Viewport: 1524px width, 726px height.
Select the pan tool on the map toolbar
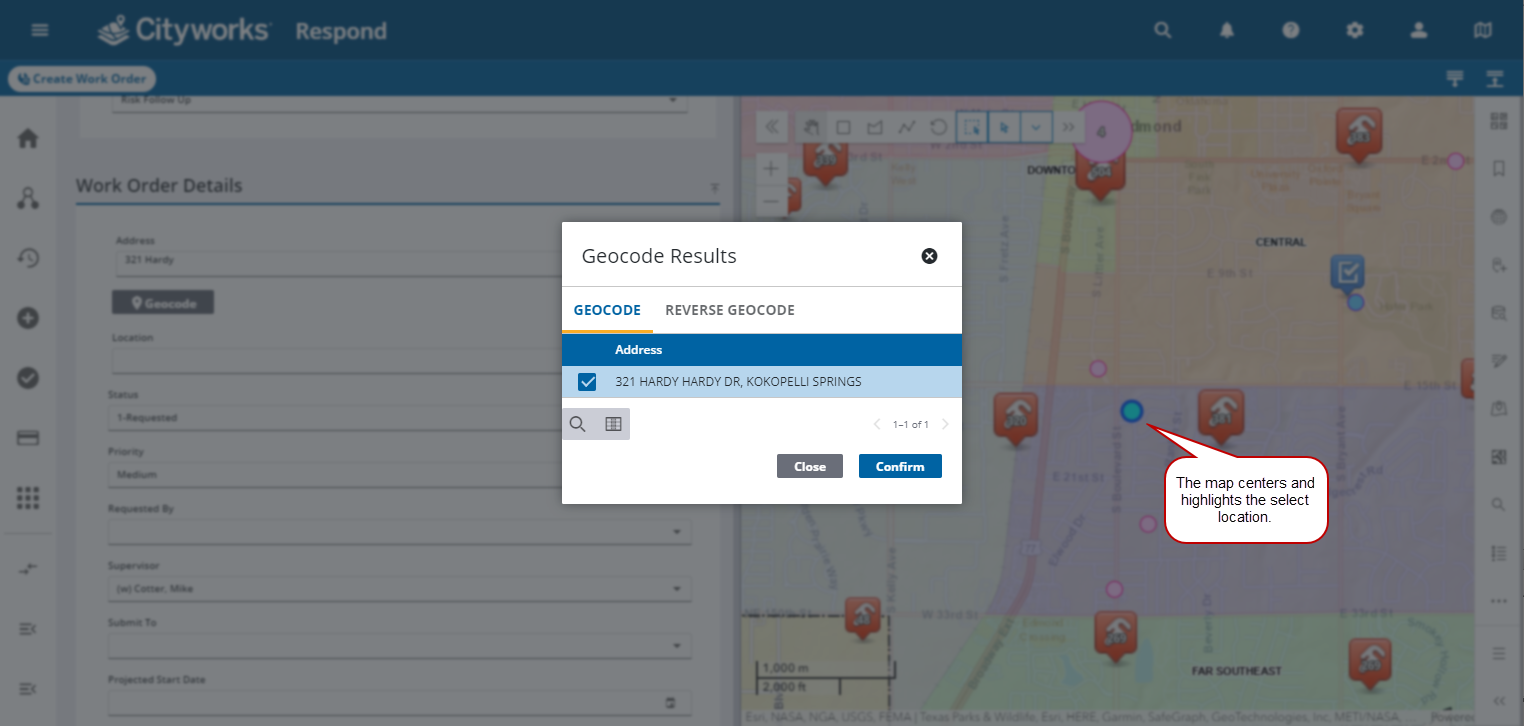click(x=811, y=127)
